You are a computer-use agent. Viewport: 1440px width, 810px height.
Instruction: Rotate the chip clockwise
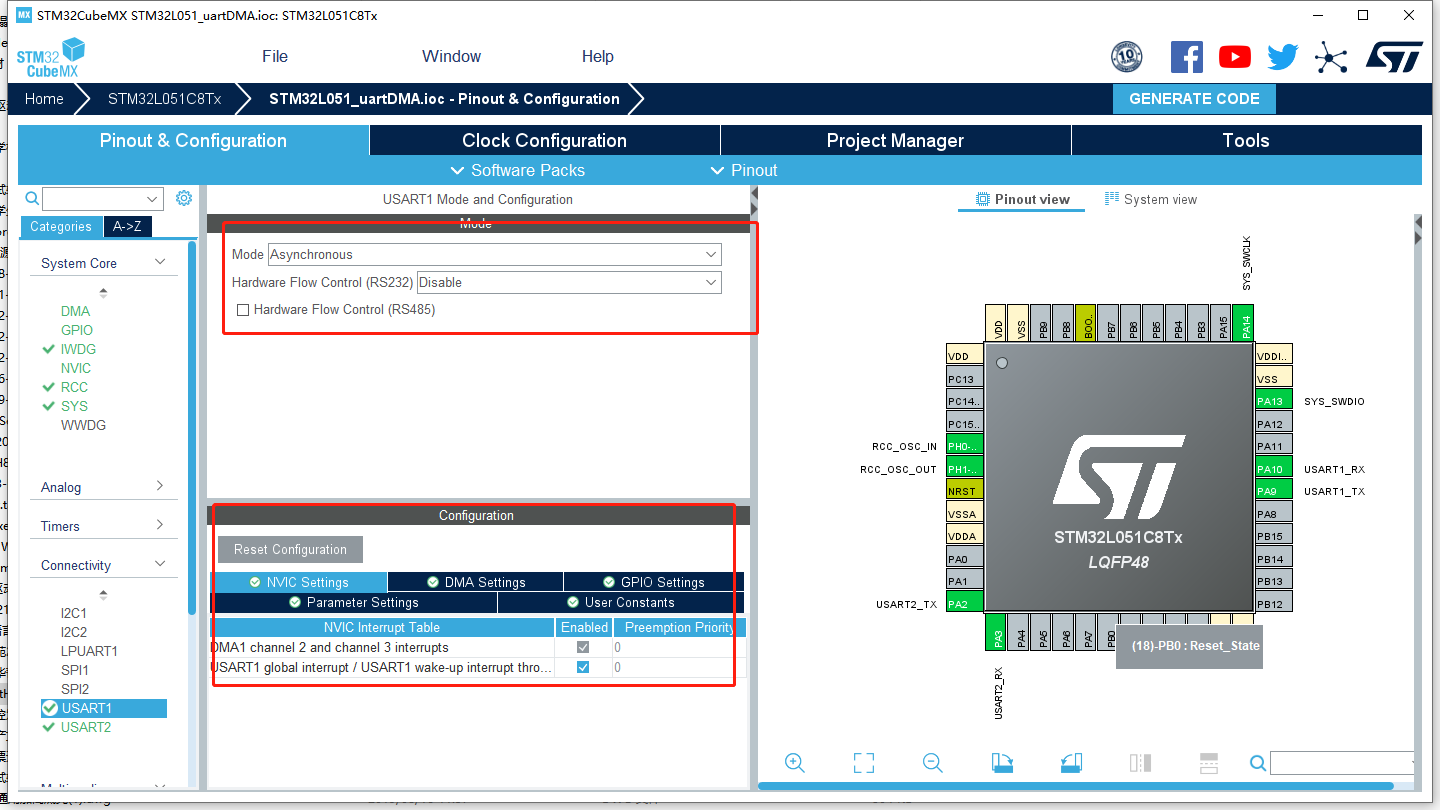point(1002,762)
